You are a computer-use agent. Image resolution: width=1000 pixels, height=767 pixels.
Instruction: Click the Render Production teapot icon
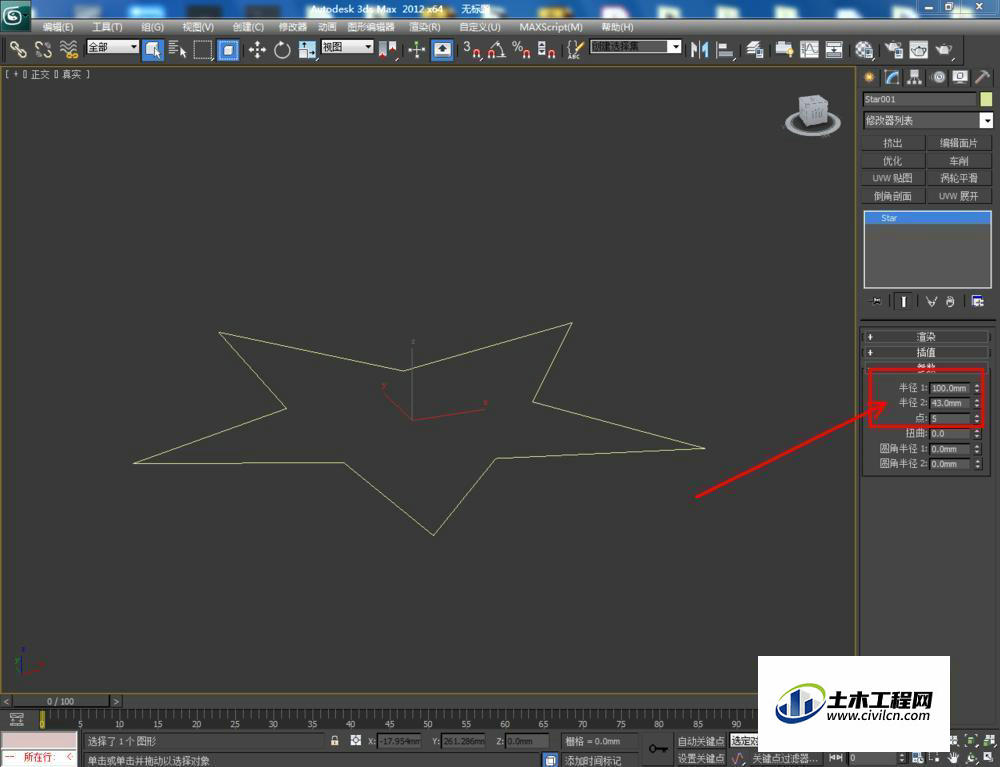tap(944, 49)
